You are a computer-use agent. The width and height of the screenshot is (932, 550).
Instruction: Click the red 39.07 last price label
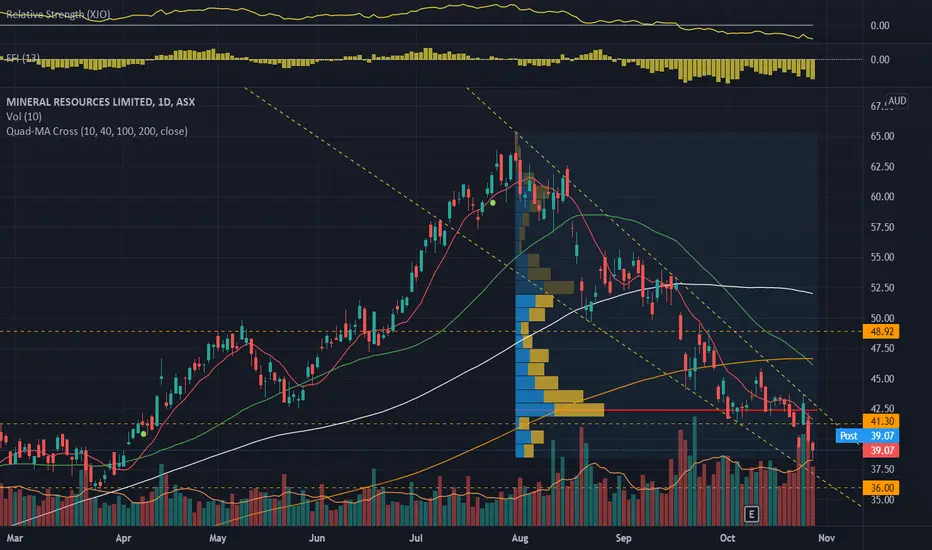(881, 450)
